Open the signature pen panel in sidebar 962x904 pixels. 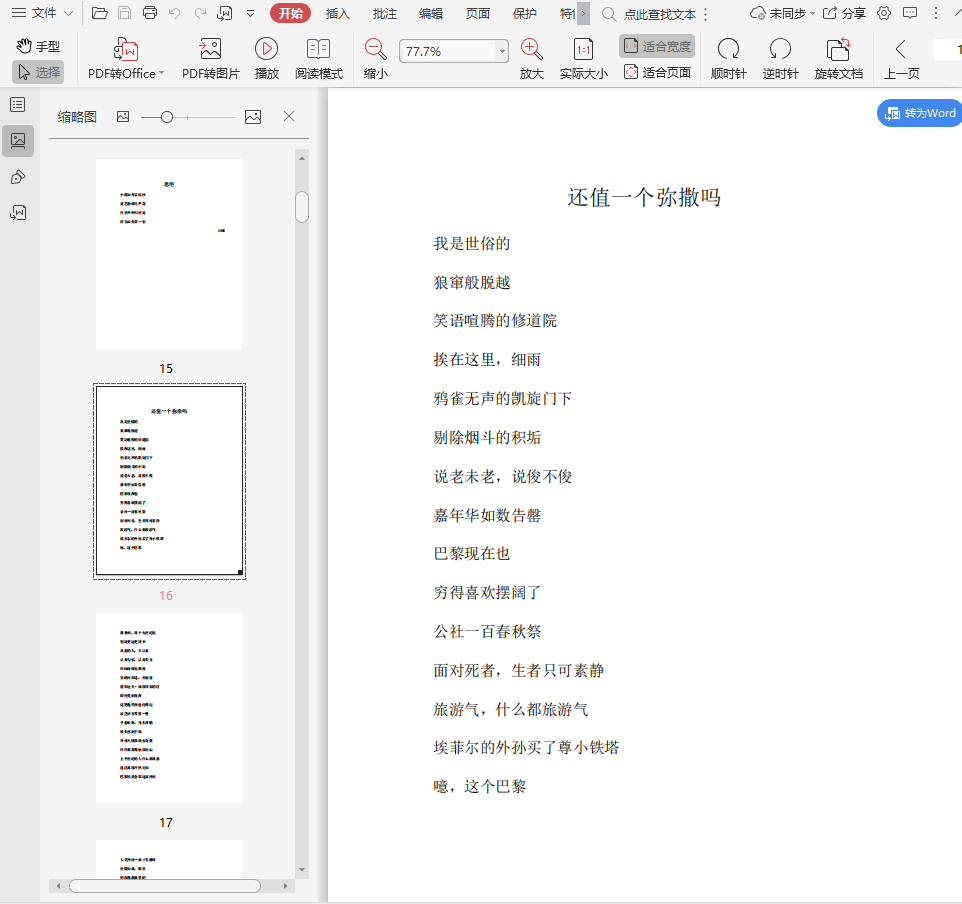(x=18, y=177)
